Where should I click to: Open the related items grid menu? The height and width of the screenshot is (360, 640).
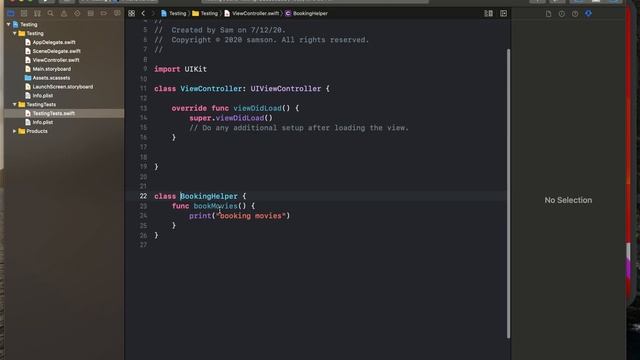(x=131, y=13)
